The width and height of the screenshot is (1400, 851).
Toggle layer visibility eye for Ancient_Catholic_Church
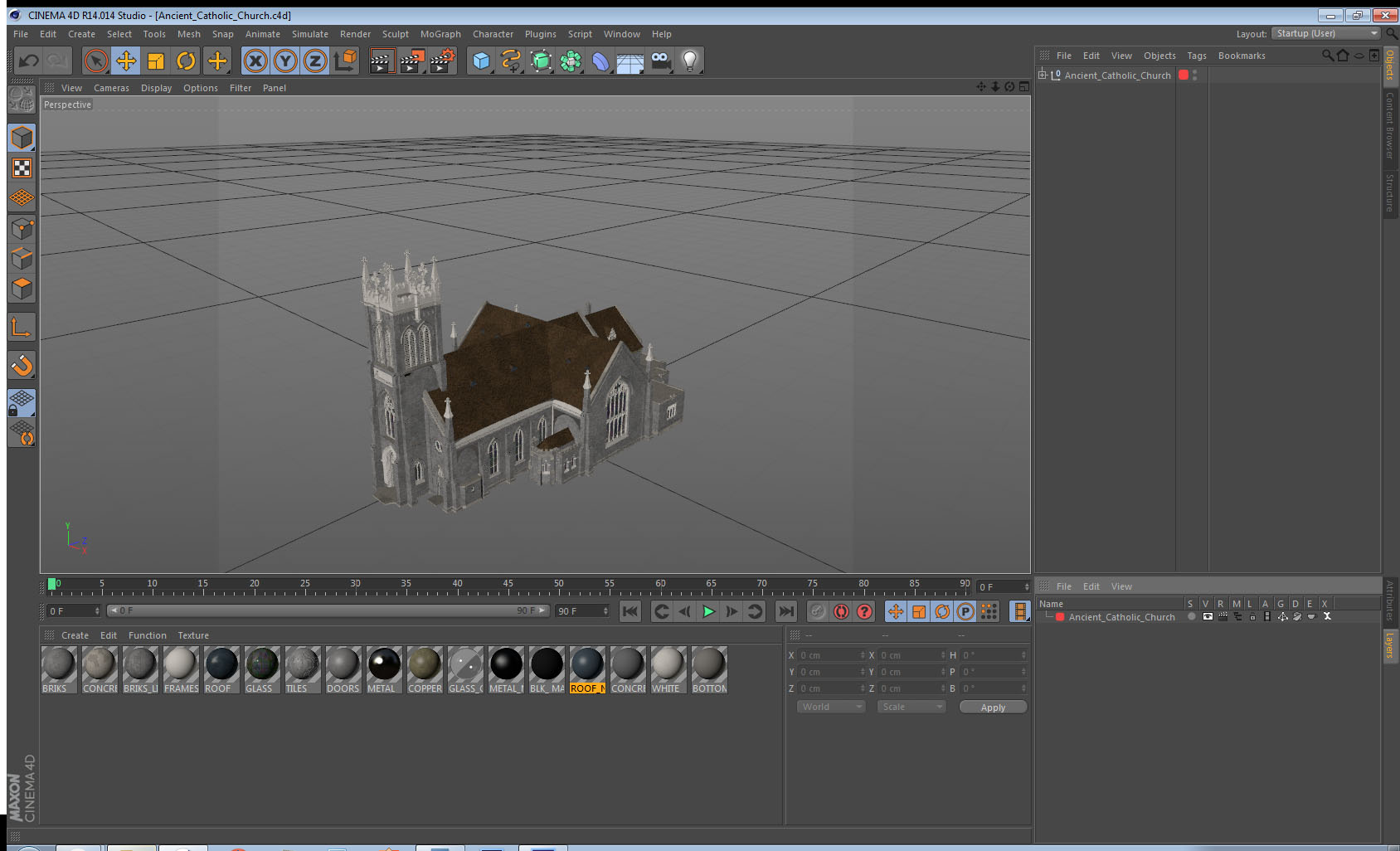[x=1208, y=616]
